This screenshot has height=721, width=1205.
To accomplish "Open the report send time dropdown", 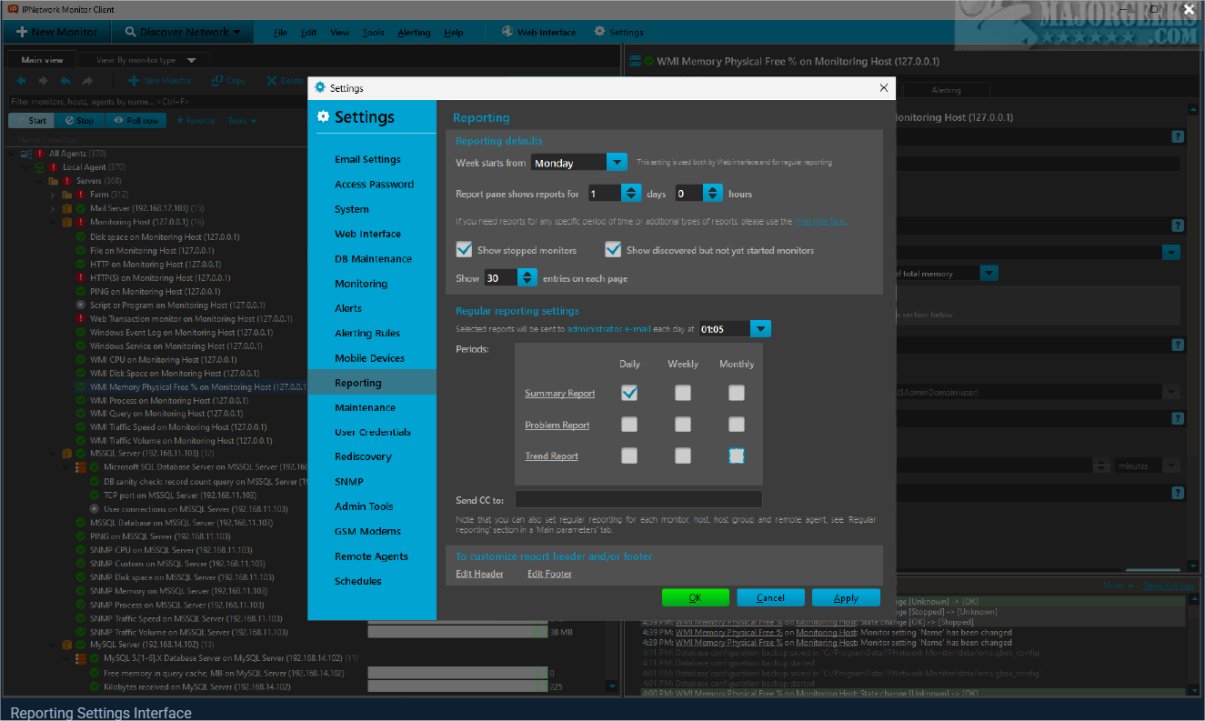I will 760,328.
